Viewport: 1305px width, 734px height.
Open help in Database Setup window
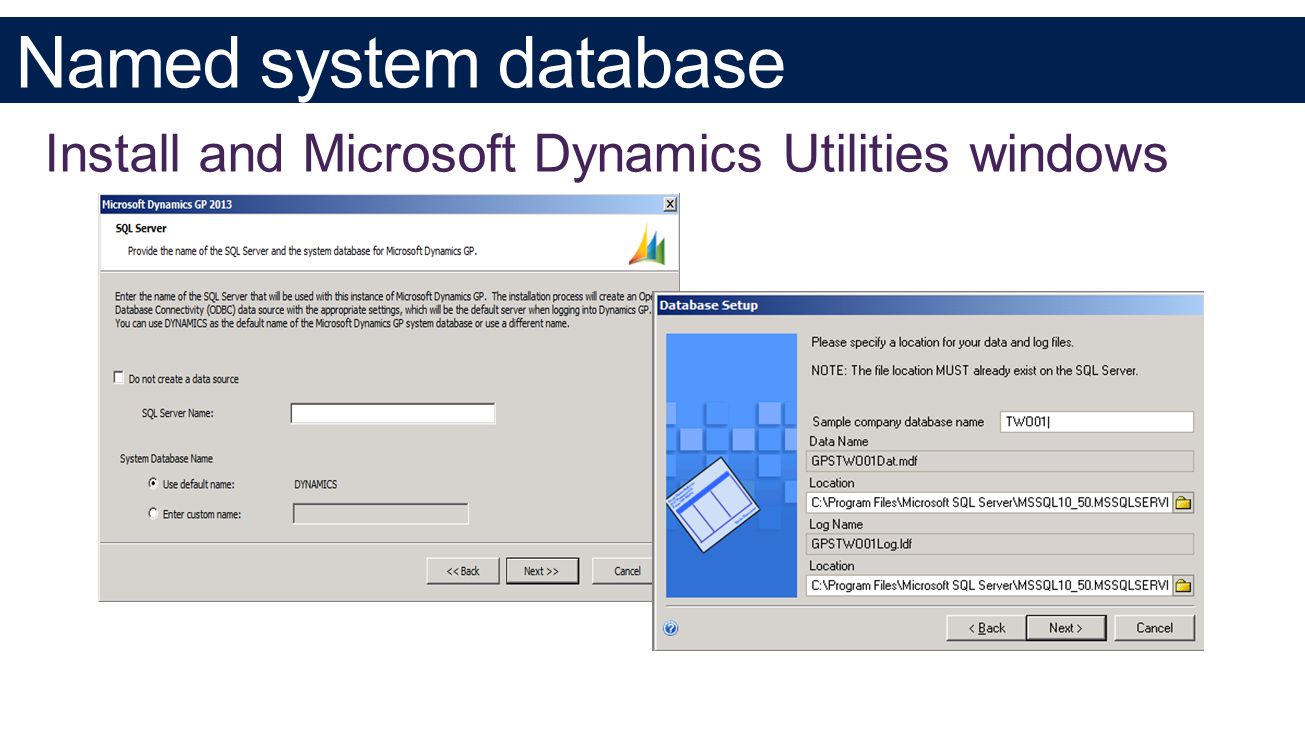[x=671, y=629]
